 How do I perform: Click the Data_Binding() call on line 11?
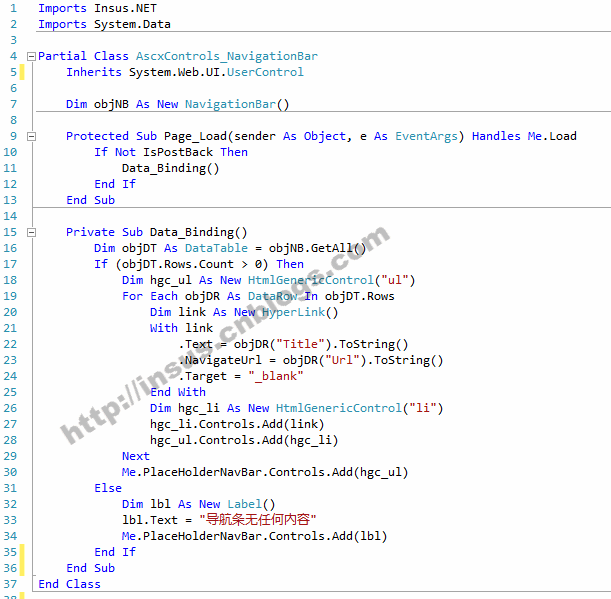pyautogui.click(x=171, y=168)
